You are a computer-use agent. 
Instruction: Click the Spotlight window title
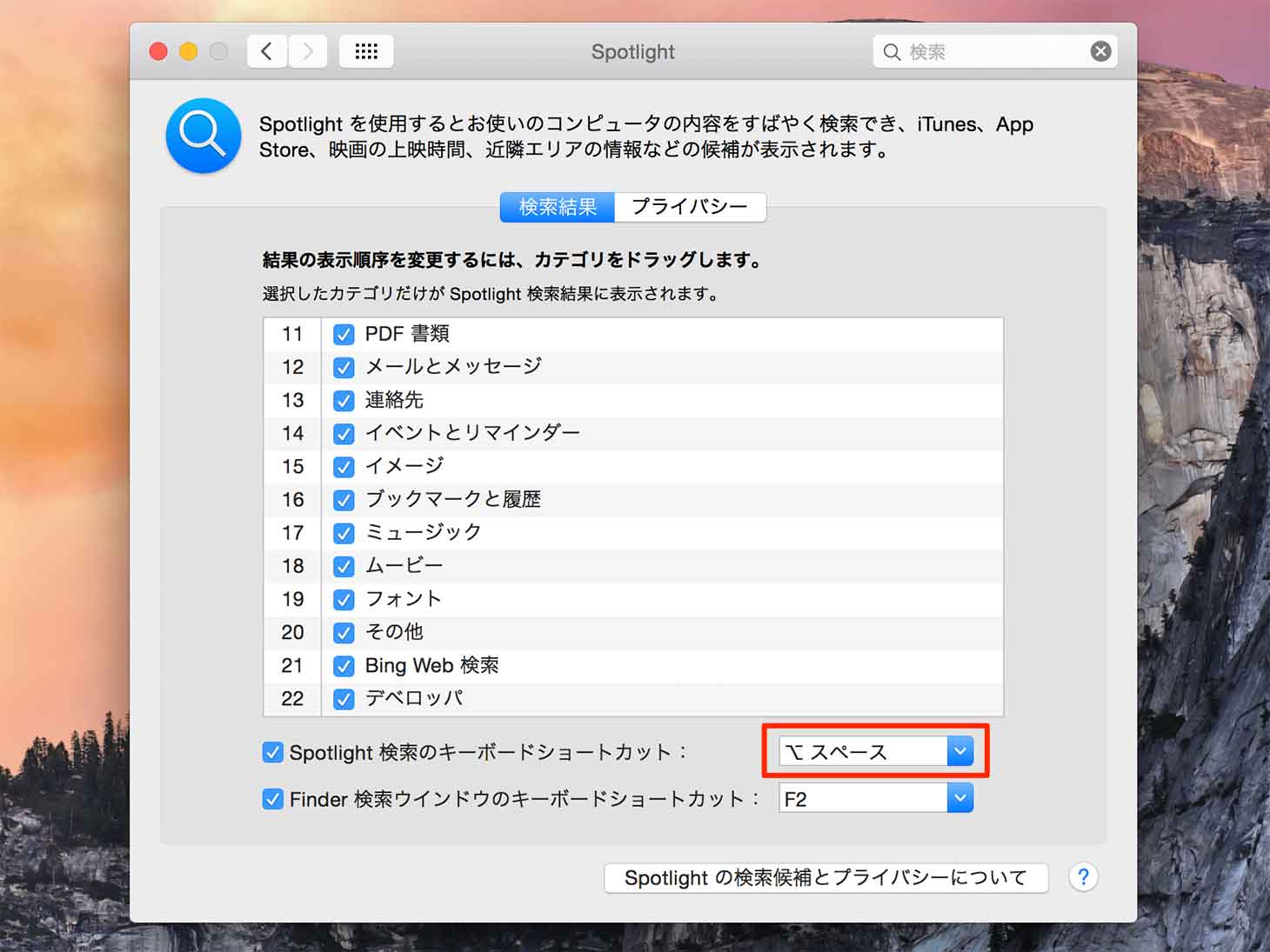[632, 52]
